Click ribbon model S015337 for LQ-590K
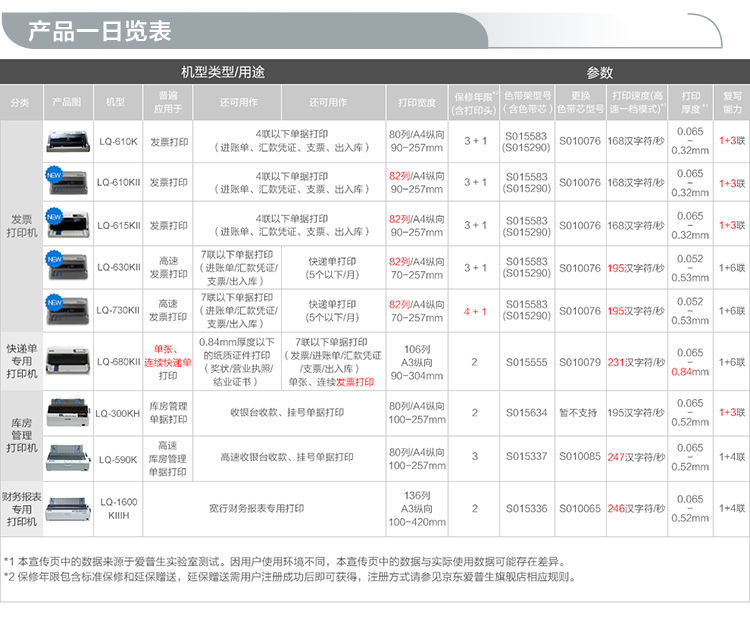This screenshot has height=619, width=750. click(527, 456)
